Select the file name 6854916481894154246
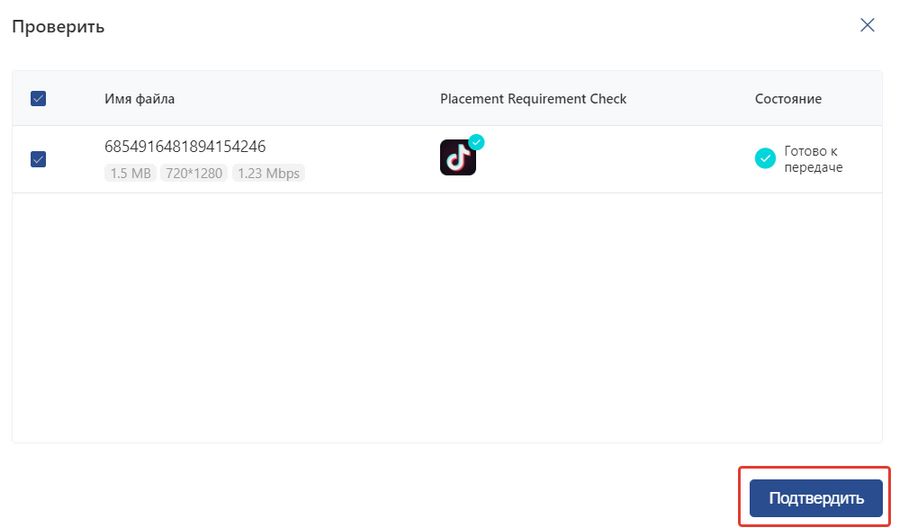The height and width of the screenshot is (528, 900). (185, 146)
